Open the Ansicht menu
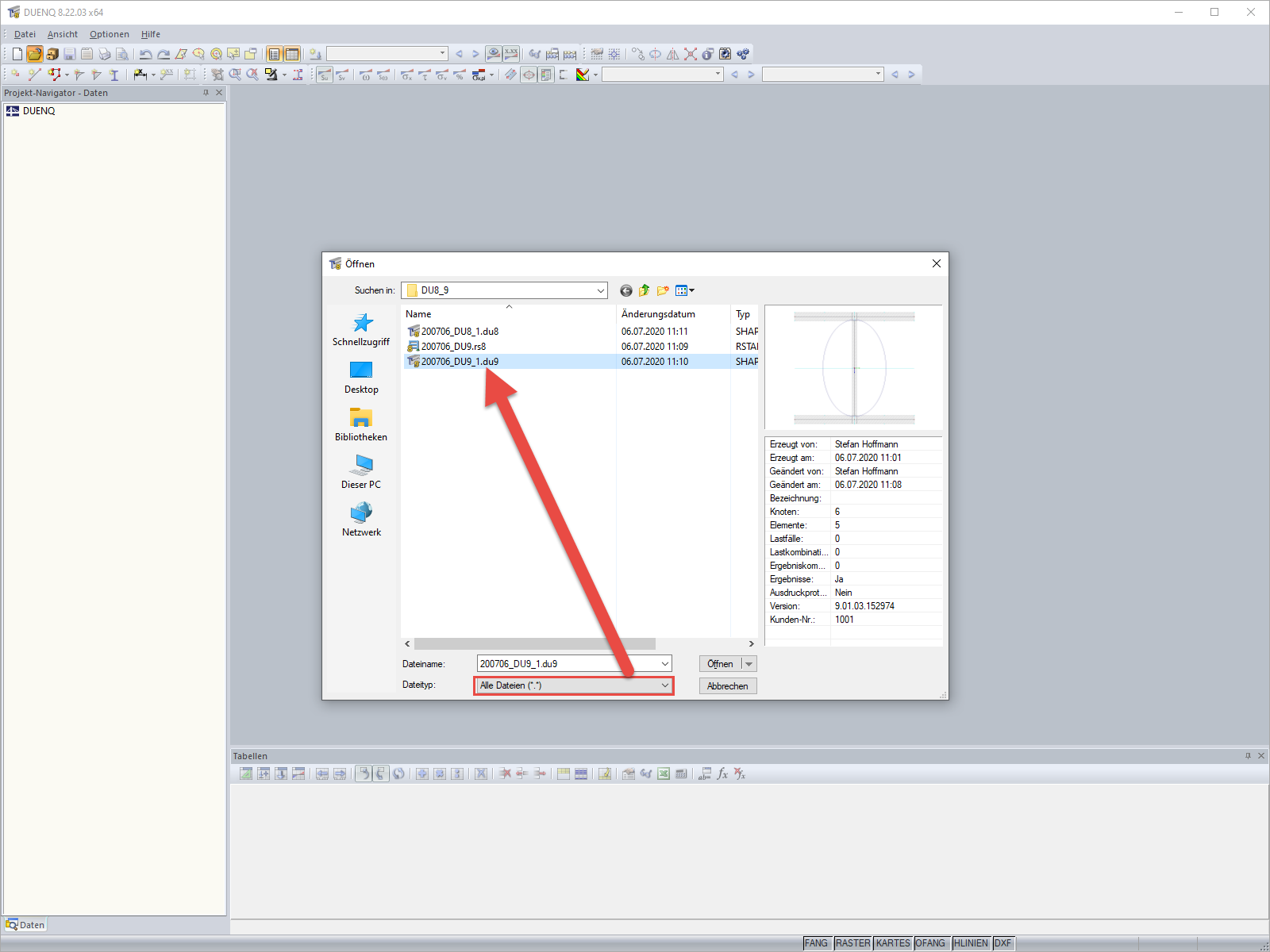This screenshot has height=952, width=1270. point(63,34)
